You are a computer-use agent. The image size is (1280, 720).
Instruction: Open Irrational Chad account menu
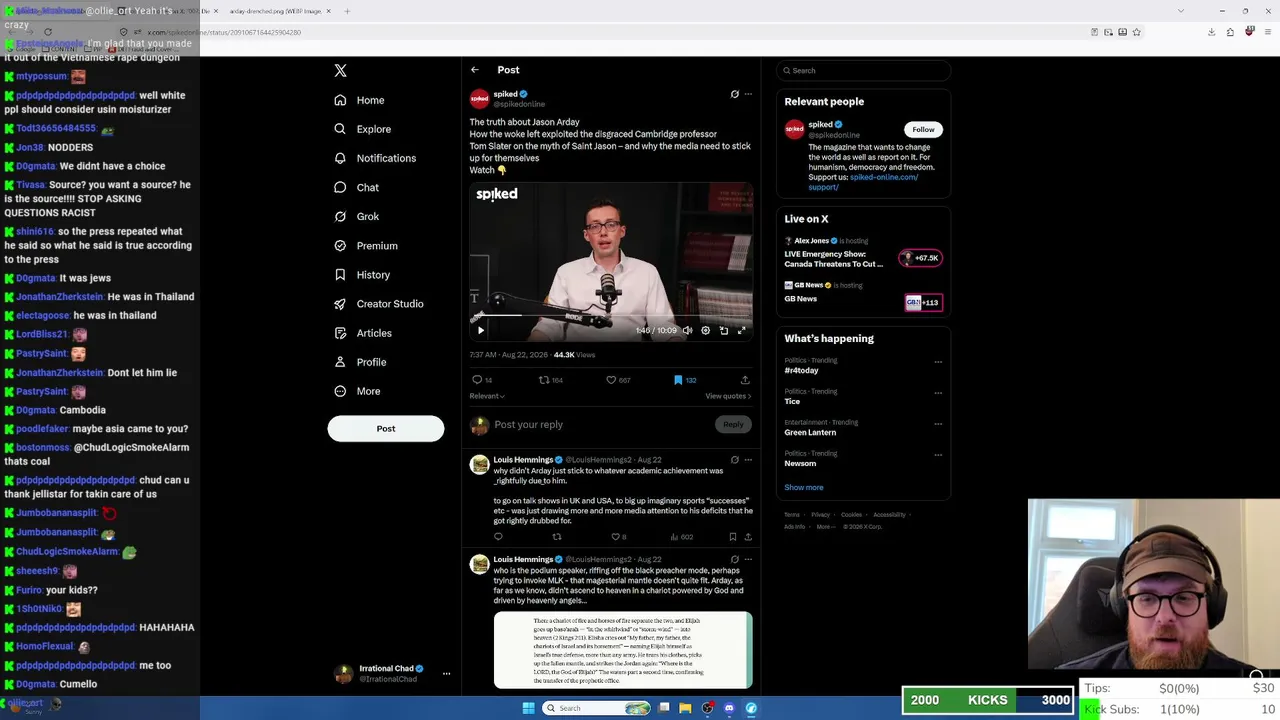coord(391,673)
